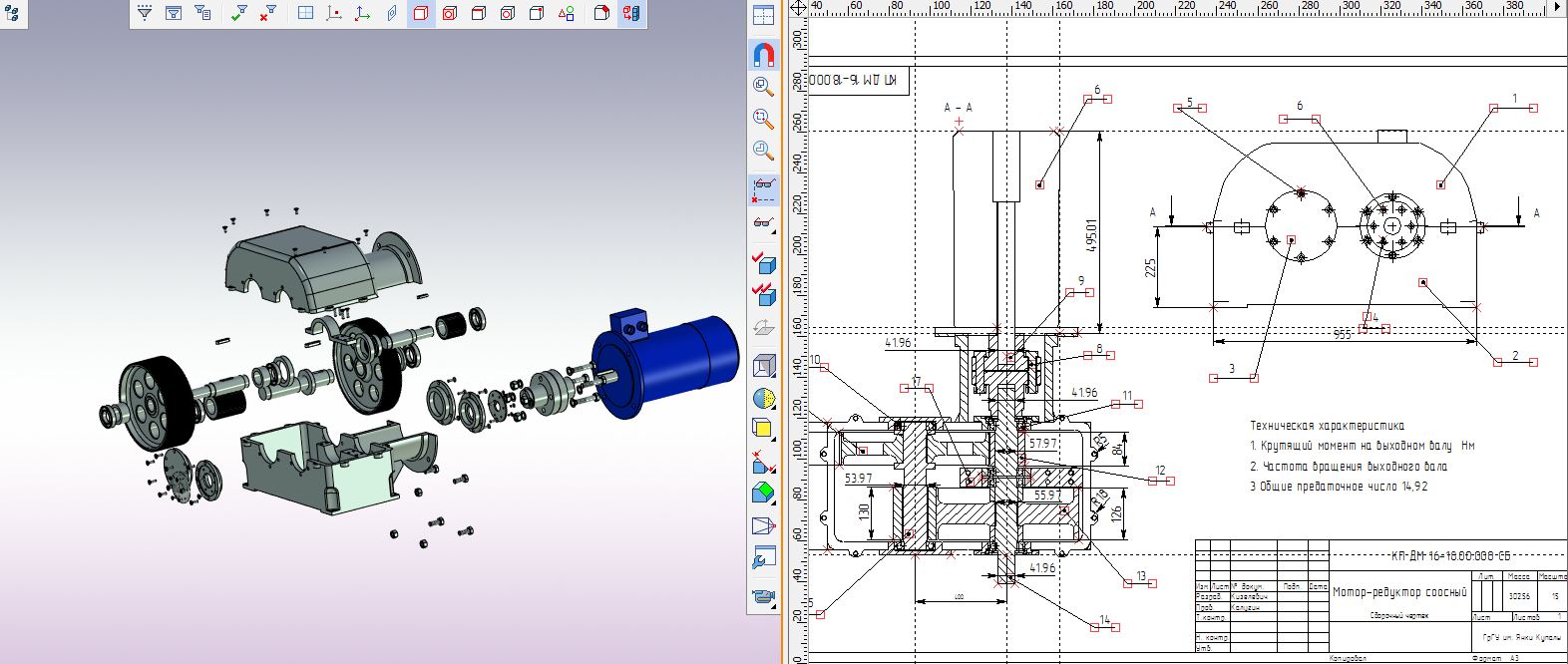Screen dimensions: 1568x664
Task: Select the 225 dimension on the top view
Action: (x=1150, y=269)
